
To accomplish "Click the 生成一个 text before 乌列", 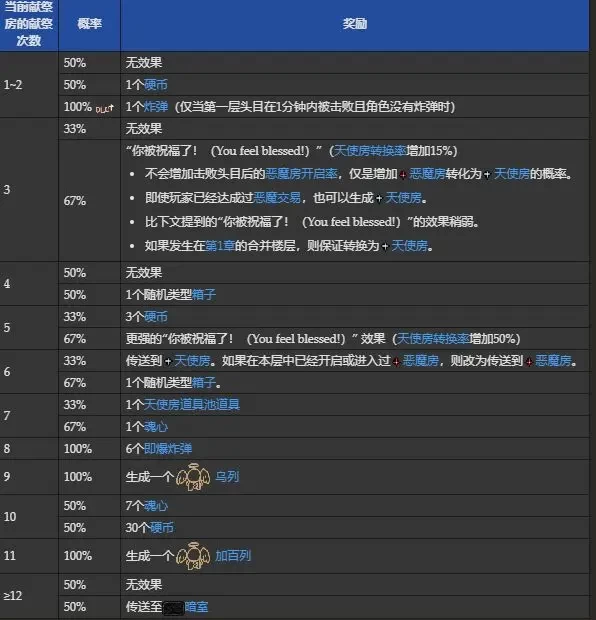I will 149,477.
